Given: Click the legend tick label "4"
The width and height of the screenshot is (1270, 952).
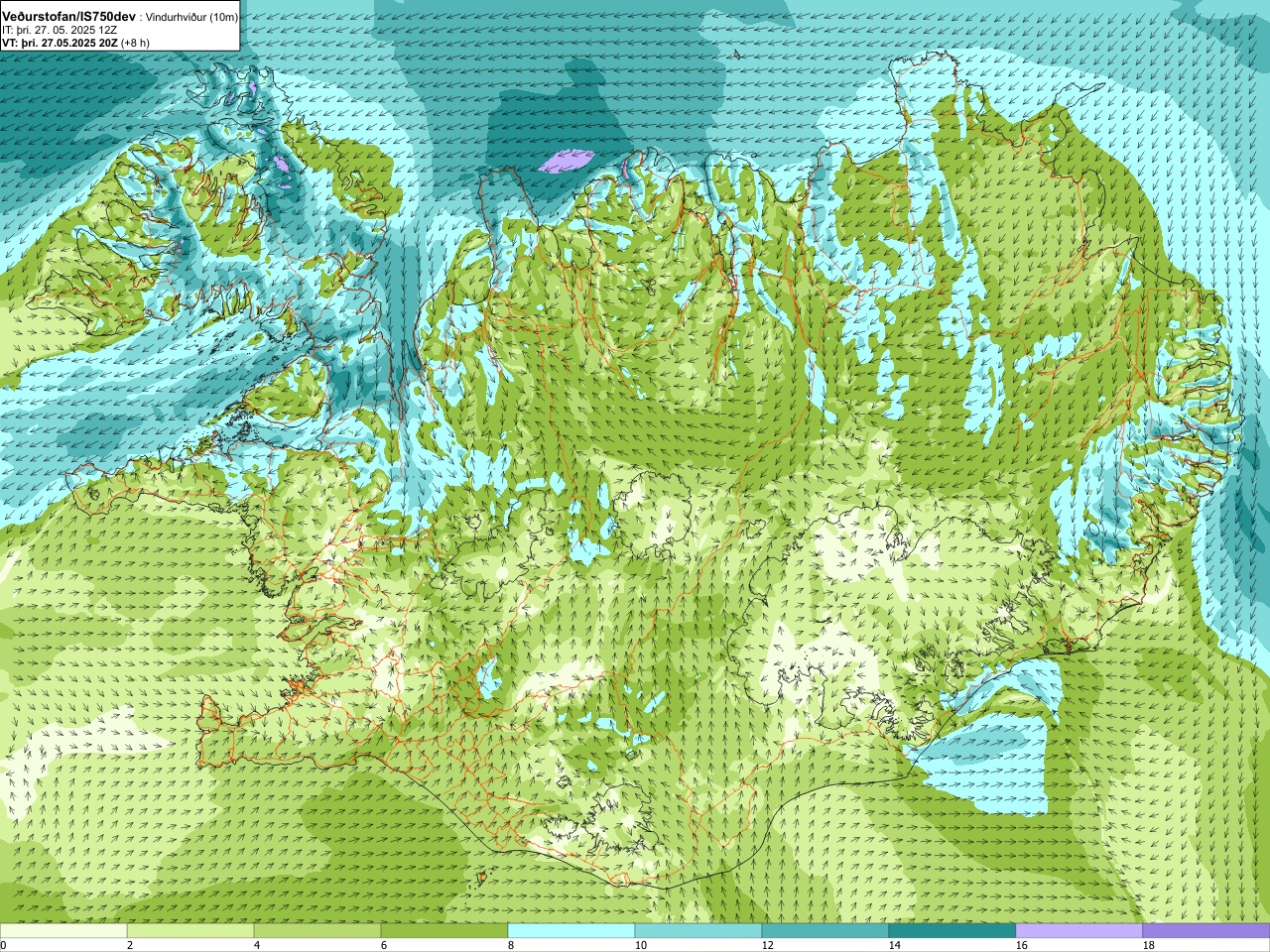Looking at the screenshot, I should point(257,945).
